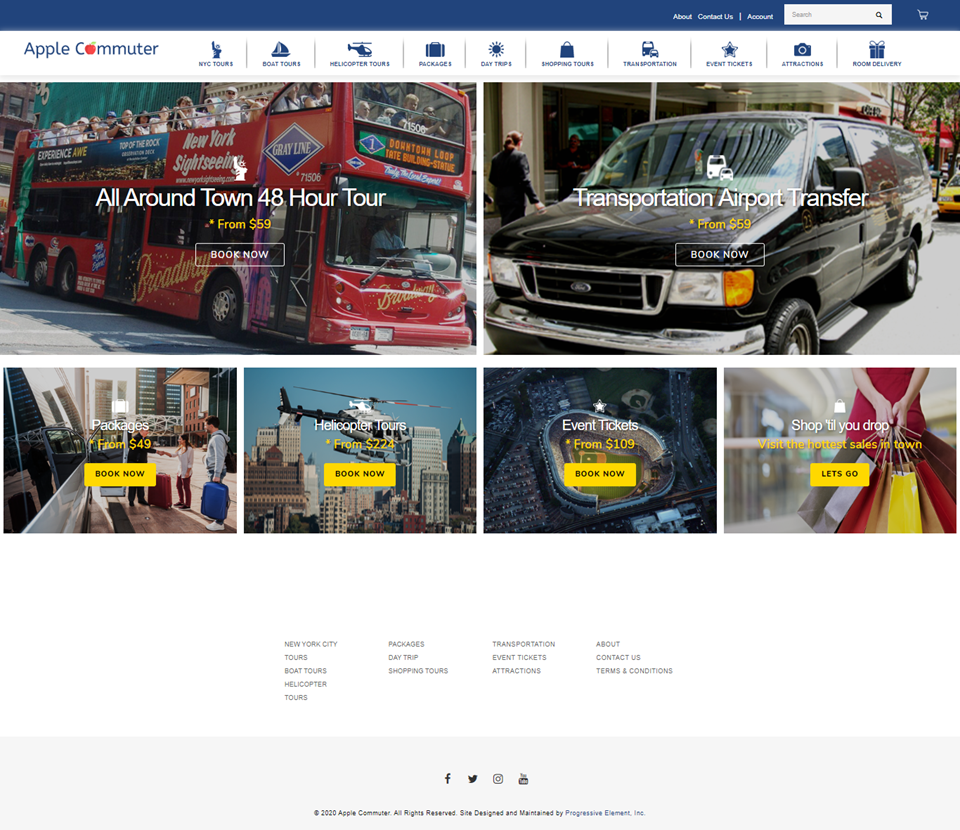Click the Lets Go shopping button

click(x=839, y=474)
